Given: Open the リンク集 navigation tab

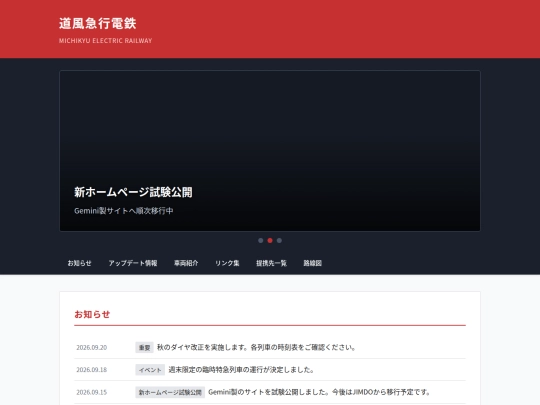Looking at the screenshot, I should tap(227, 263).
